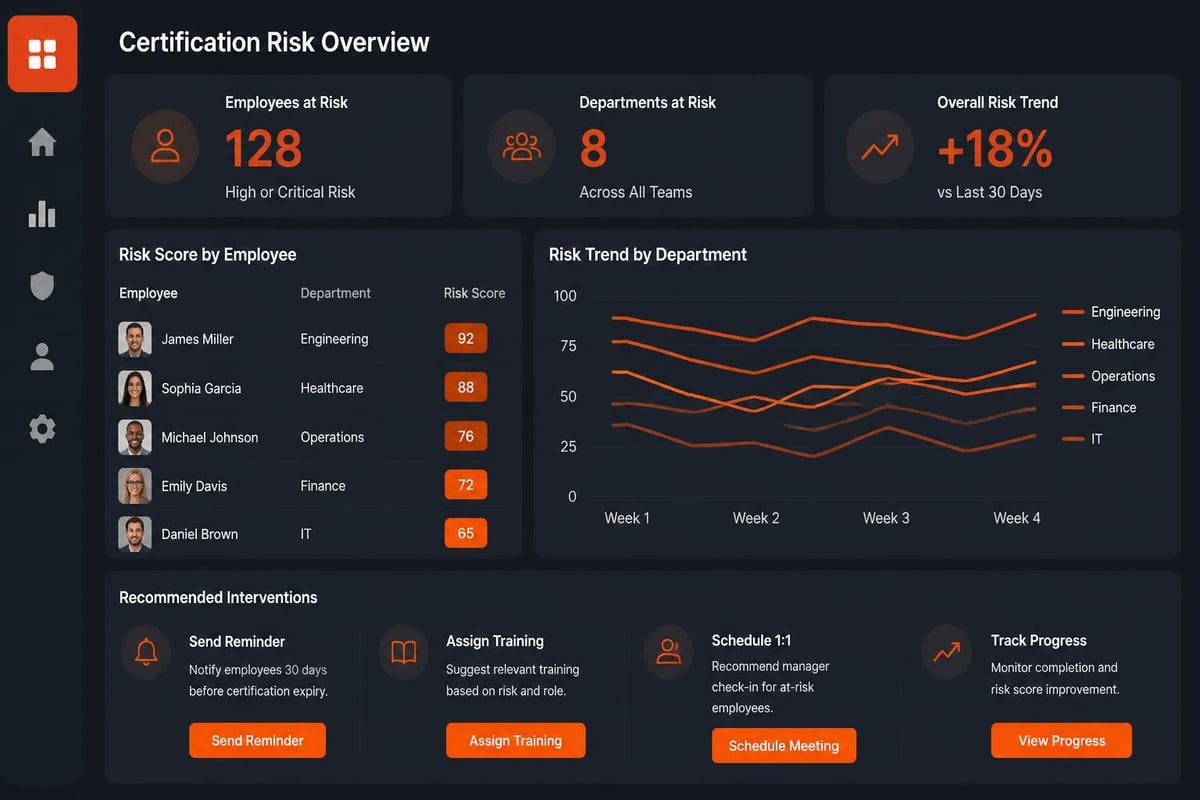Click the Departments at Risk group icon
Image resolution: width=1200 pixels, height=800 pixels.
(x=521, y=148)
